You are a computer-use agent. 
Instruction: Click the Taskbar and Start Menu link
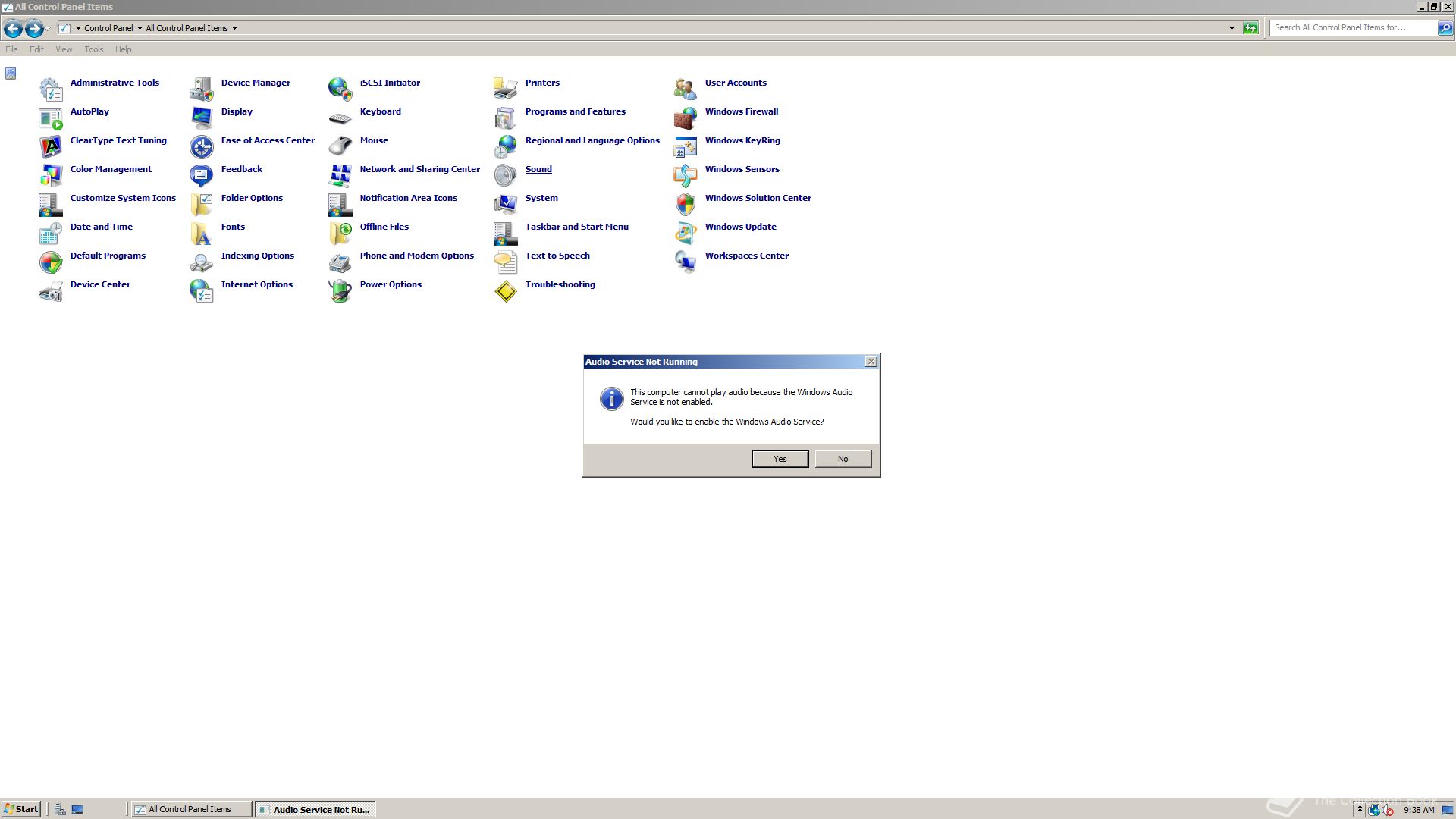point(577,227)
